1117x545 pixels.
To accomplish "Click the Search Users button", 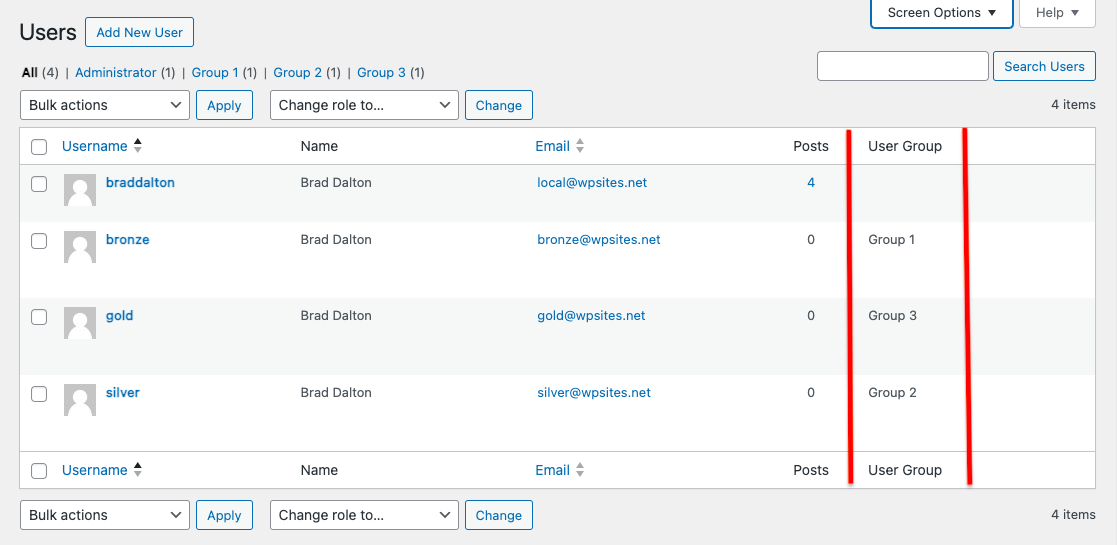I will coord(1044,66).
